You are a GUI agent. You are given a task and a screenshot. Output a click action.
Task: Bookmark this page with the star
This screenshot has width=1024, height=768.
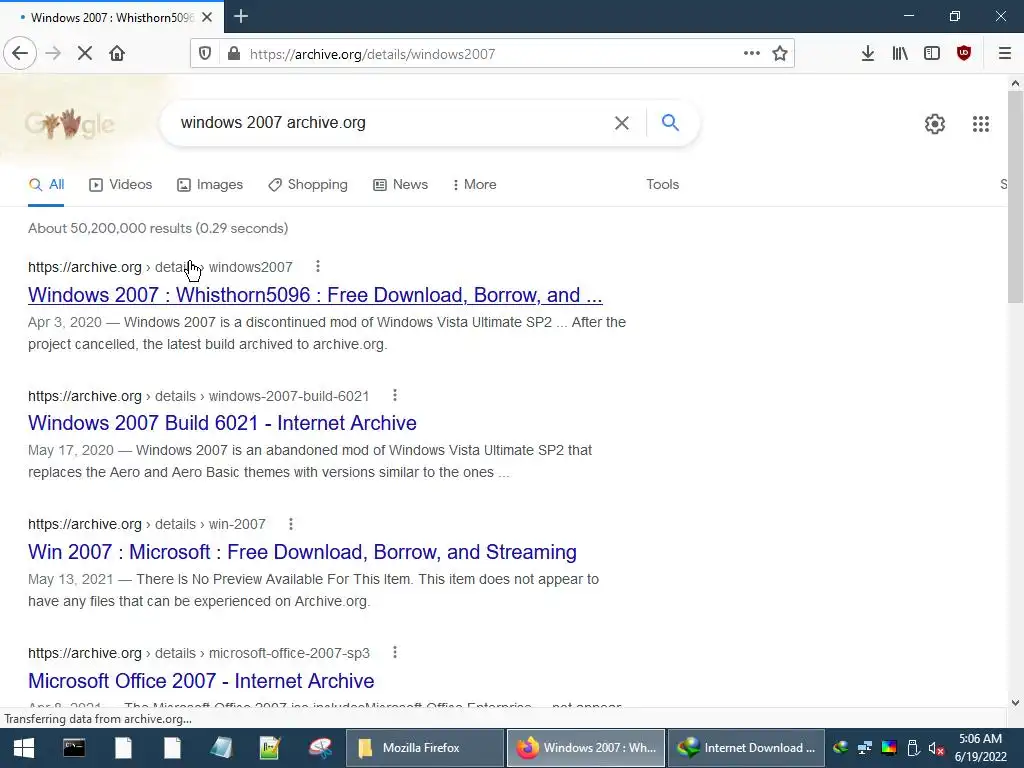[x=780, y=54]
